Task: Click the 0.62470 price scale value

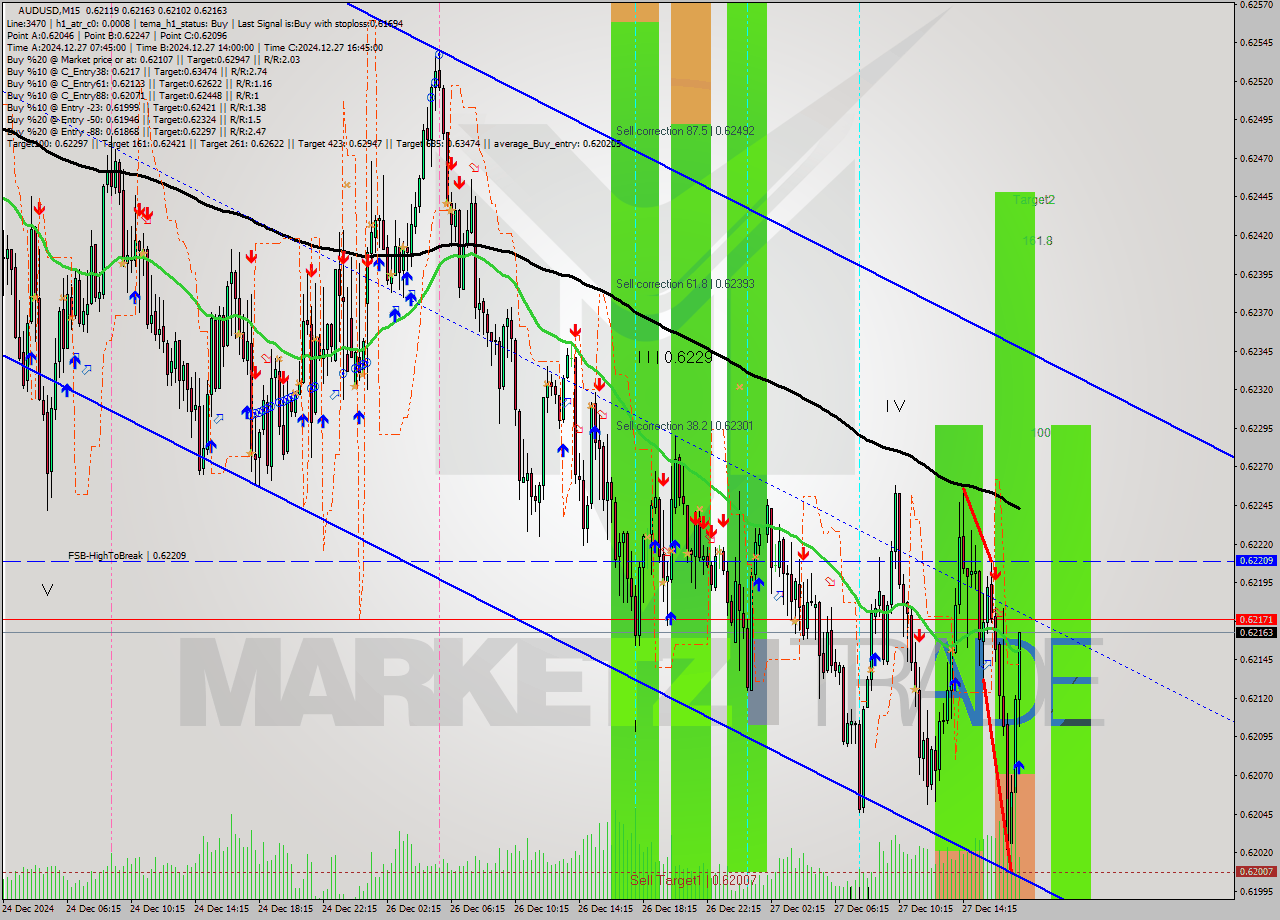Action: [1256, 158]
